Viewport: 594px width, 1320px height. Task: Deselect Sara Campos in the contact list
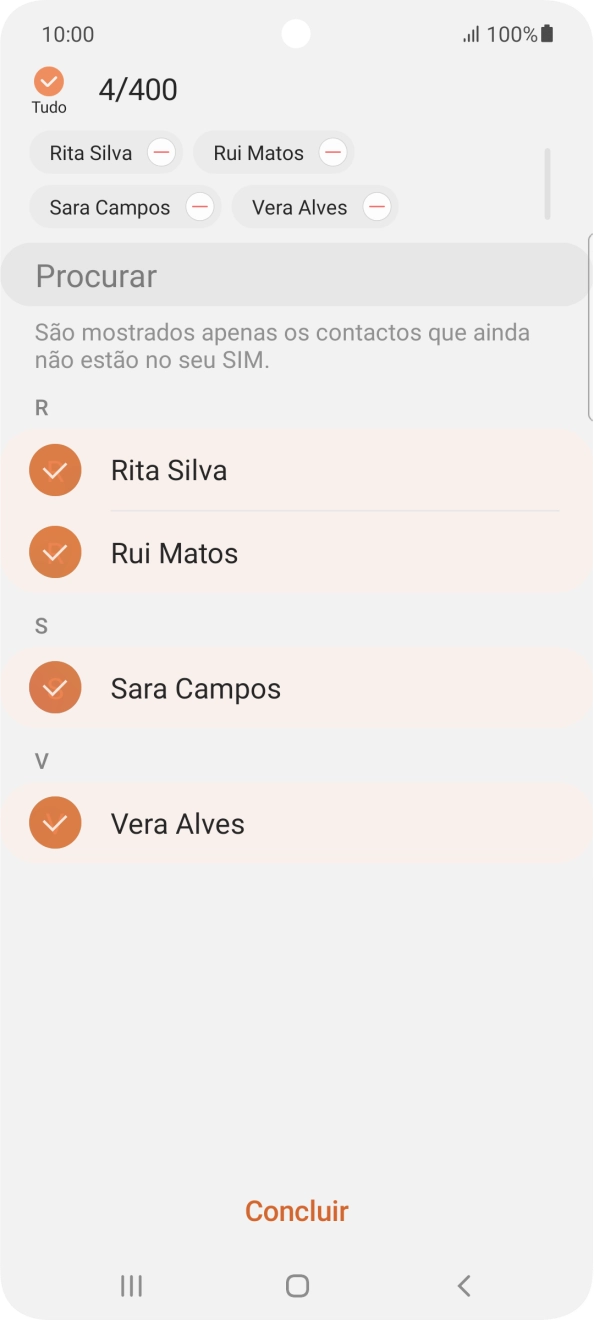[x=55, y=687]
